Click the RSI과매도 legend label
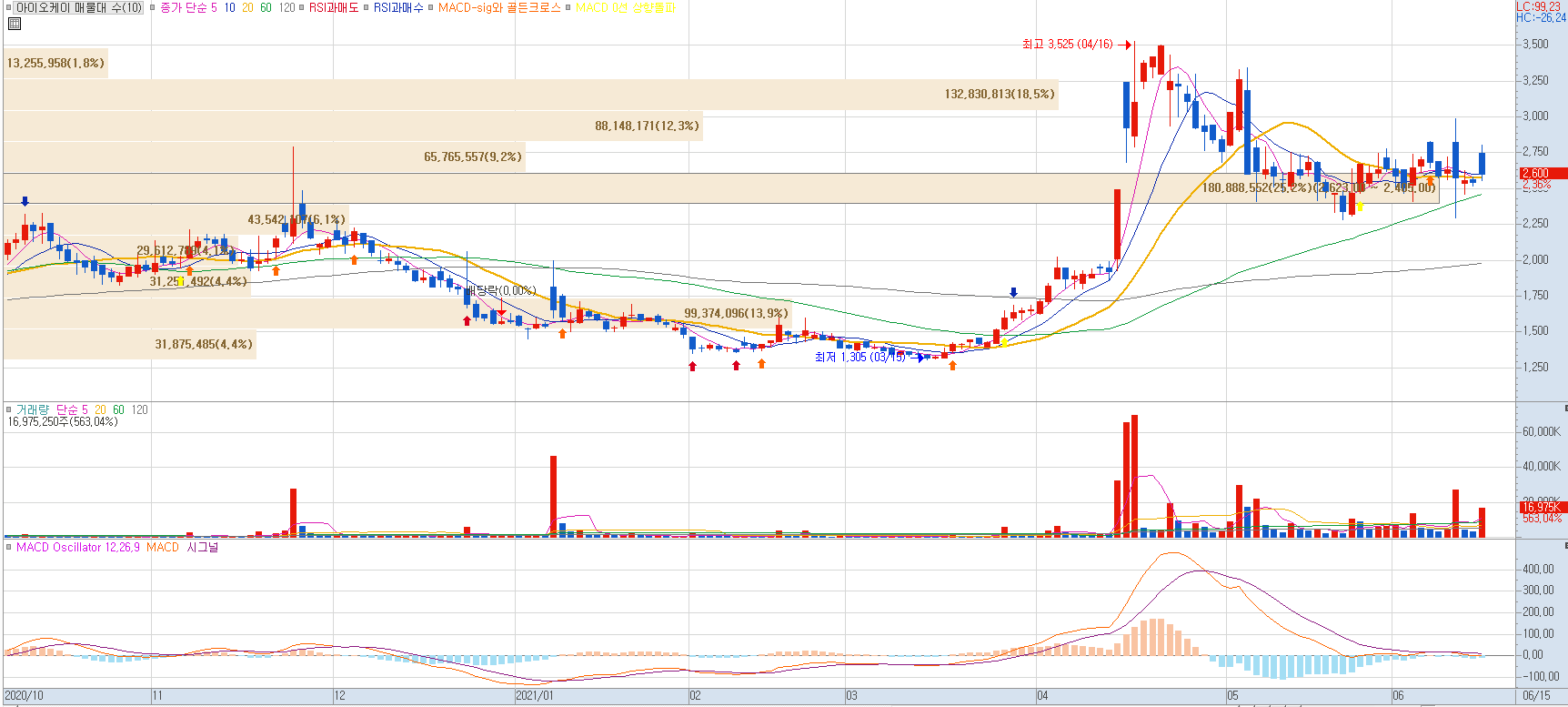 coord(334,7)
